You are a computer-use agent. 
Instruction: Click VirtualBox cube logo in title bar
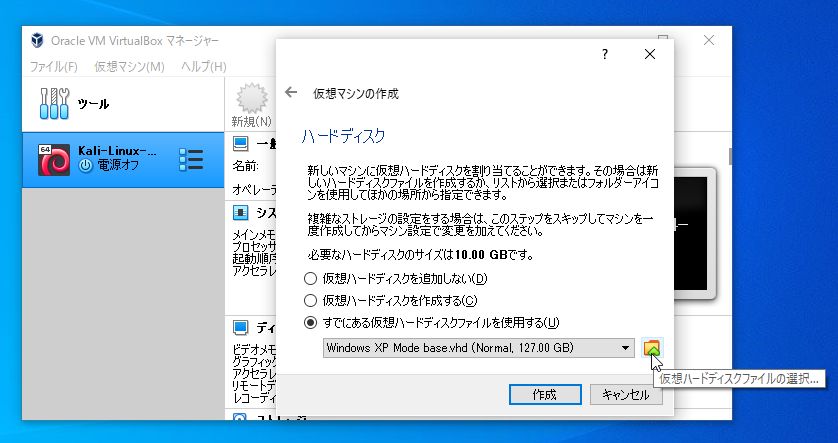point(37,40)
